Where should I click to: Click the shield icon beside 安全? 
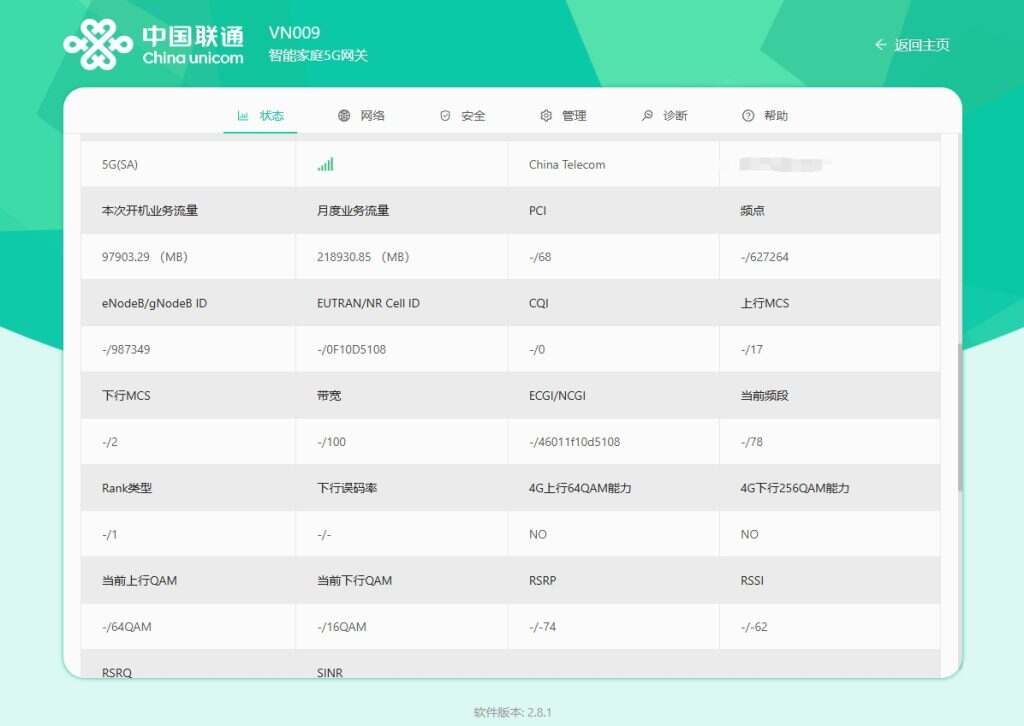click(445, 116)
